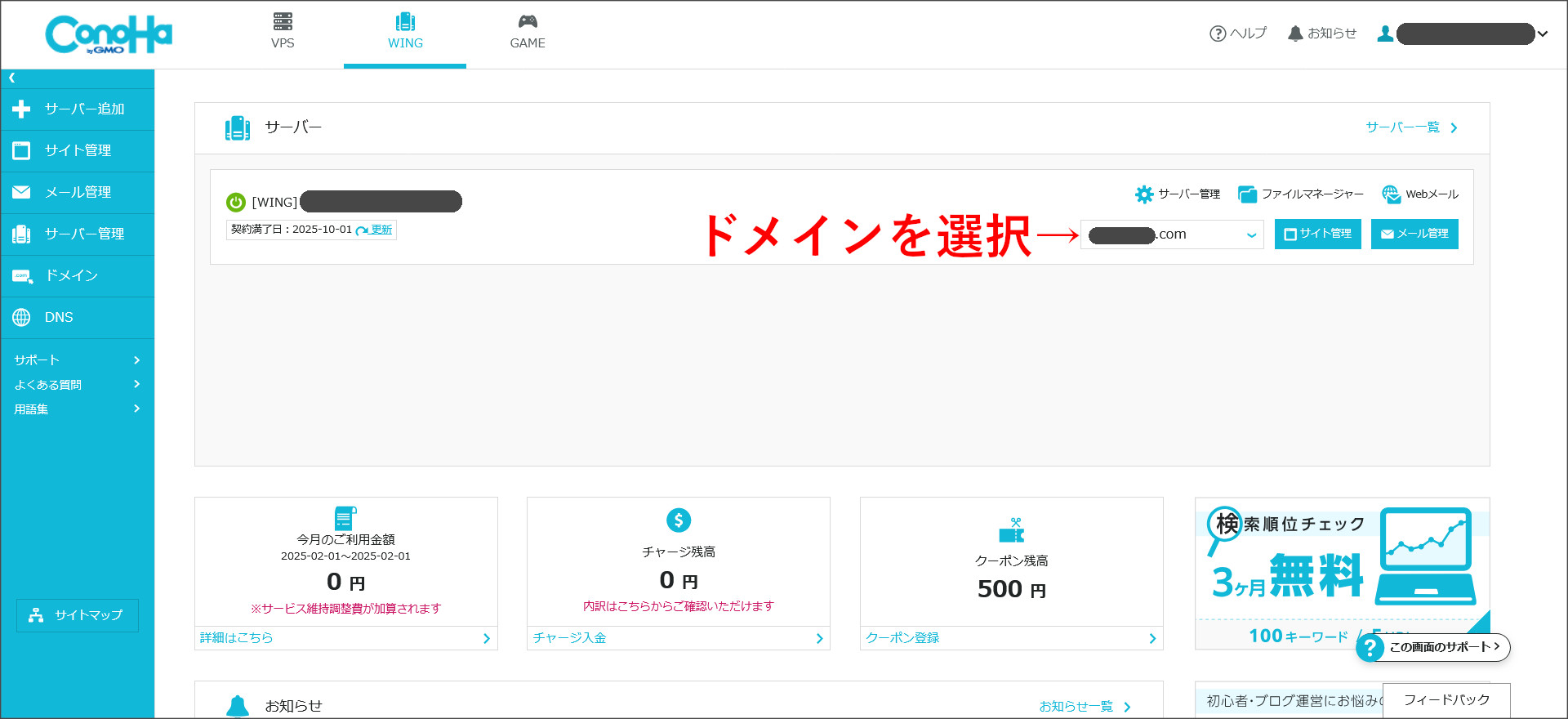Click the DNS globe icon in sidebar
The width and height of the screenshot is (1568, 719).
tap(21, 318)
